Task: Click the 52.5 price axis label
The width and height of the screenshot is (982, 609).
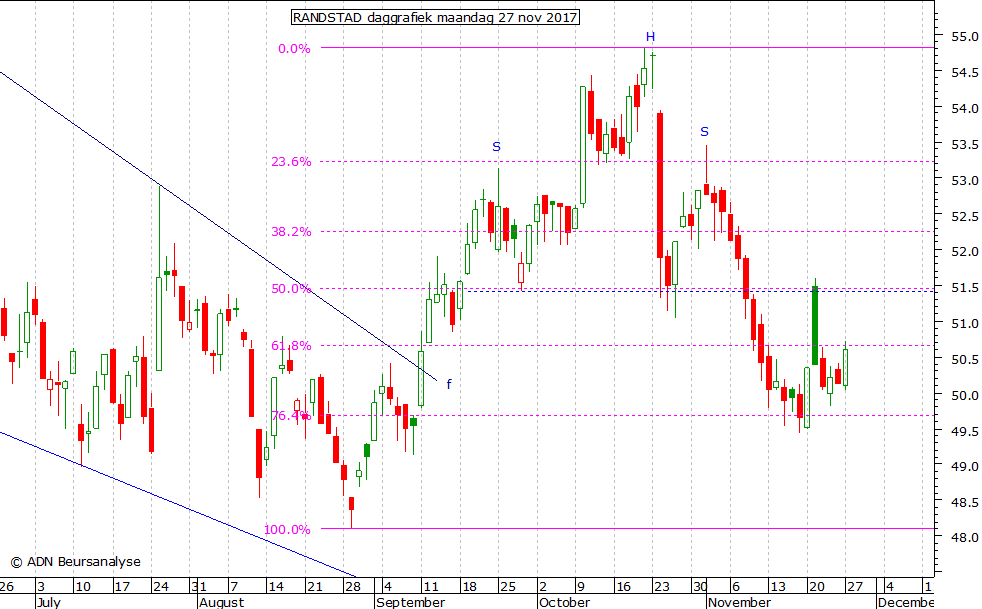Action: 964,216
